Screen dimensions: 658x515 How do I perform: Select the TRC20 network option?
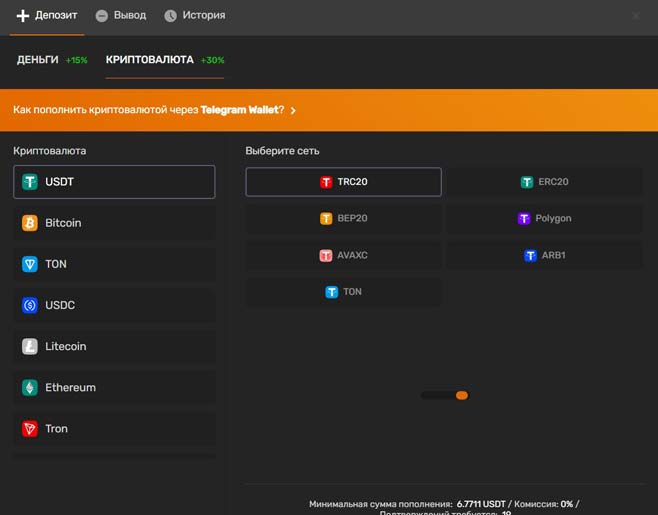coord(343,182)
